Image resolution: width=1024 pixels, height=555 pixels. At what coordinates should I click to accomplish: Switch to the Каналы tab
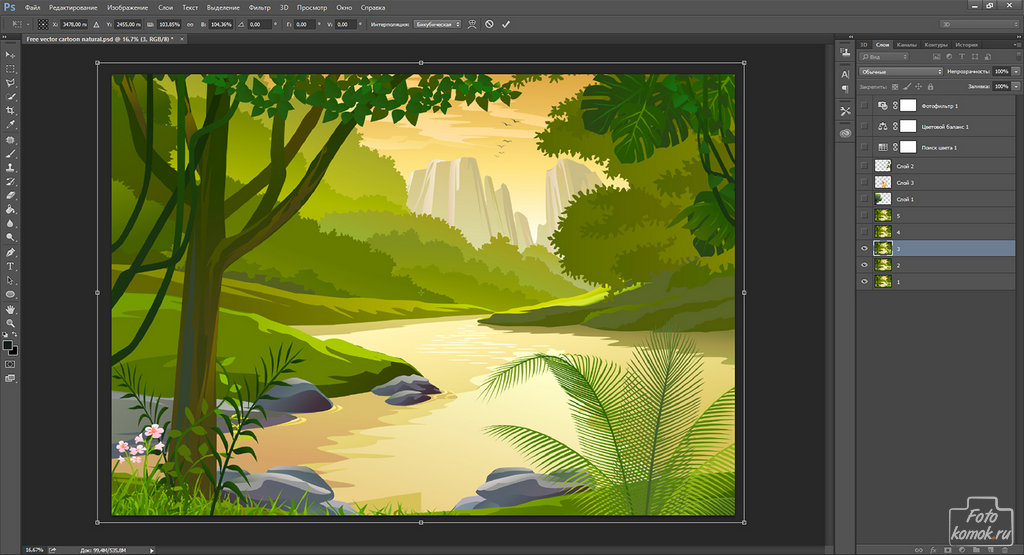(907, 45)
